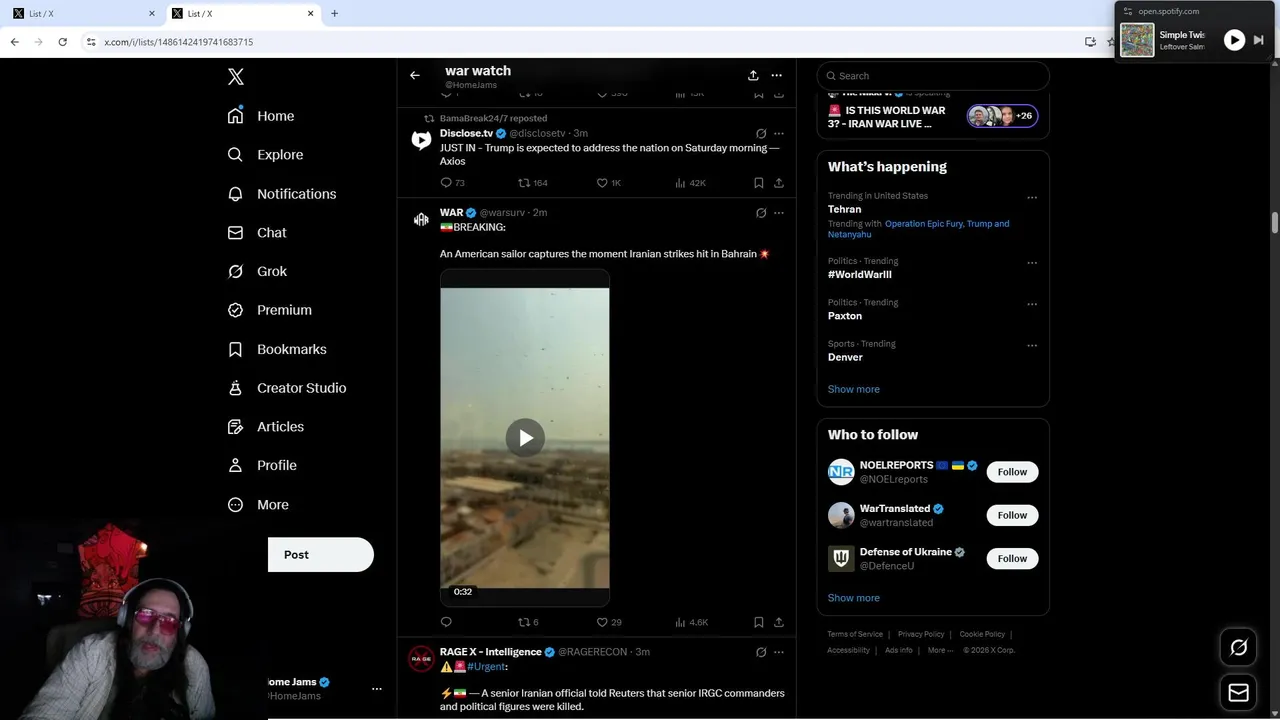
Task: Expand the More sidebar menu
Action: click(258, 505)
